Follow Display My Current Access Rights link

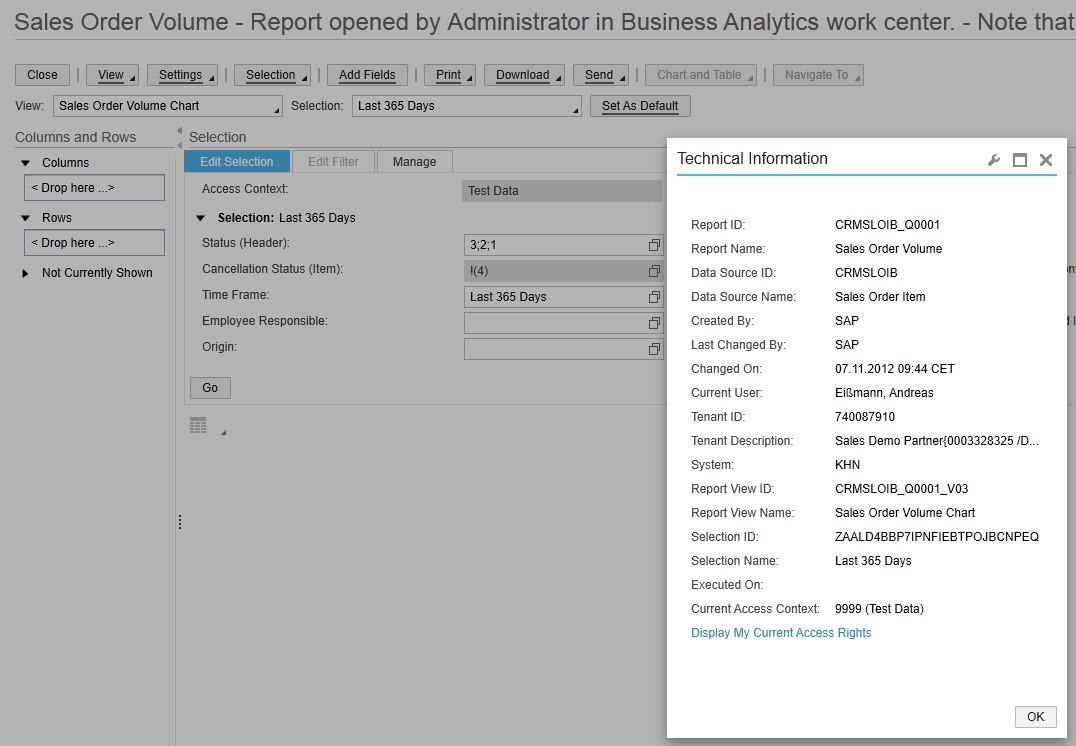(781, 633)
